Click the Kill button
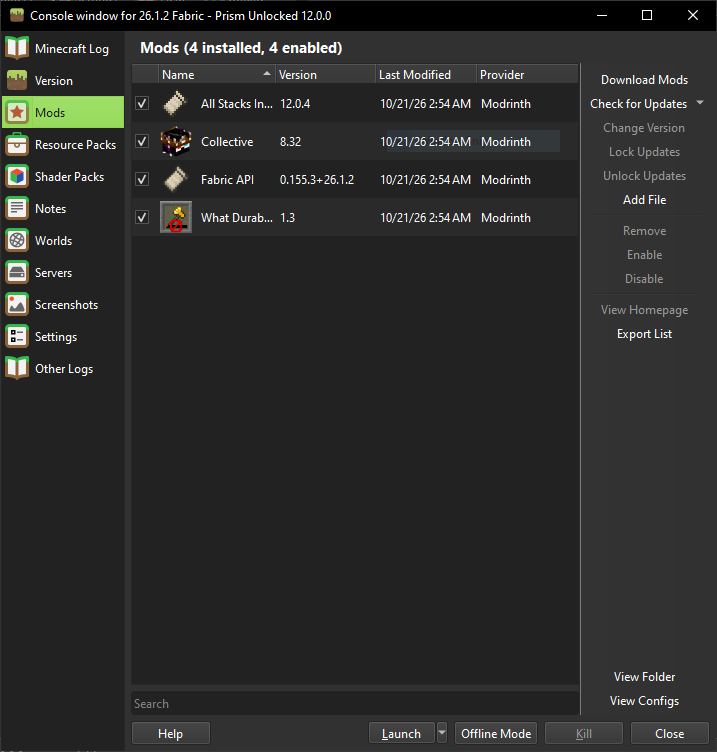This screenshot has height=752, width=717. point(584,733)
